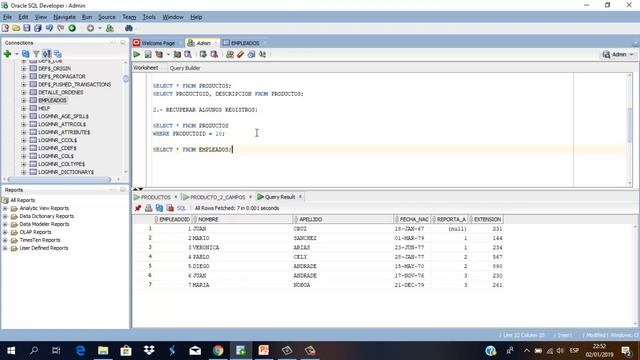
Task: Apply filter in Connections panel
Action: click(36, 54)
